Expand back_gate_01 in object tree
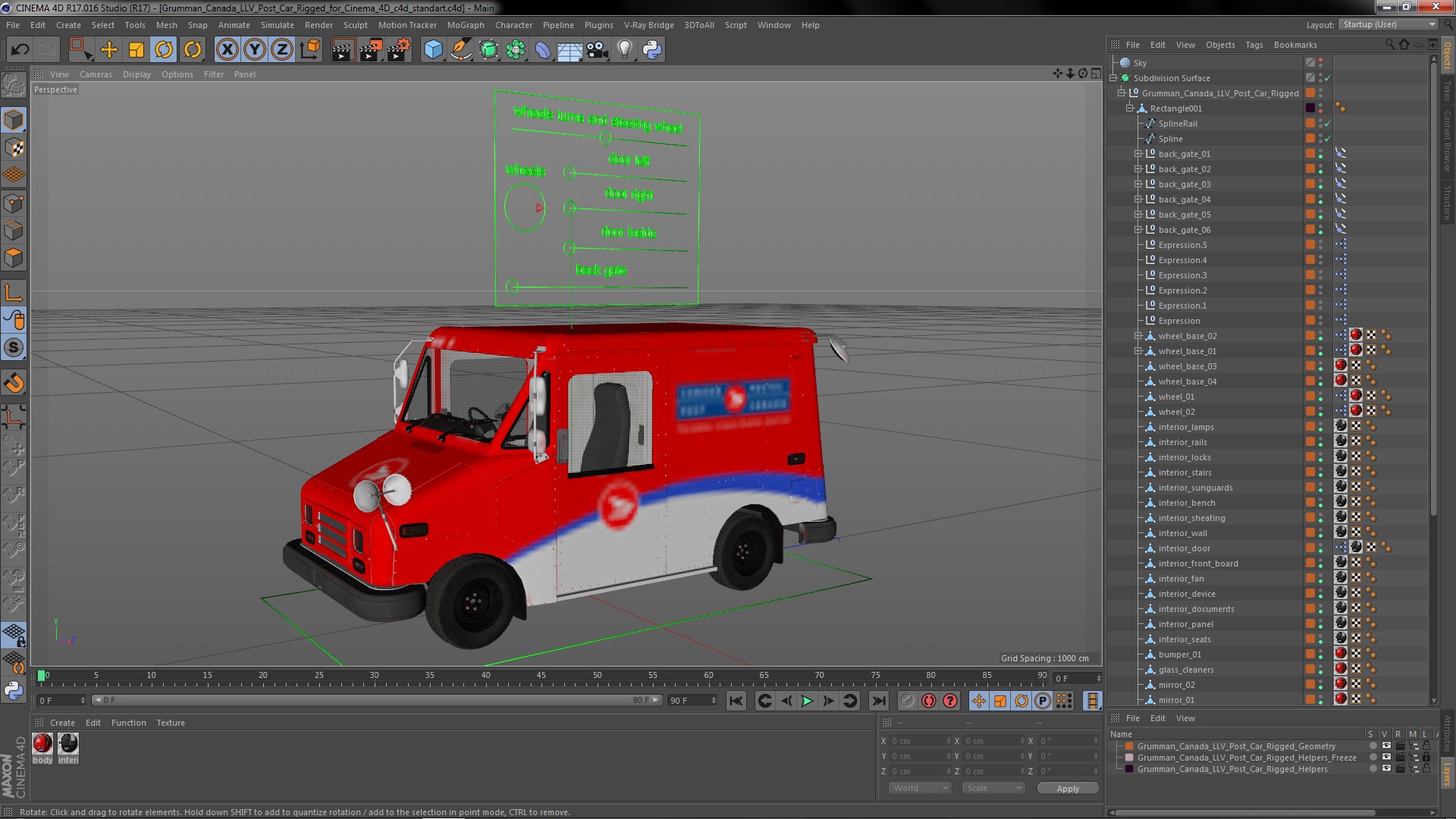The image size is (1456, 819). [1137, 154]
